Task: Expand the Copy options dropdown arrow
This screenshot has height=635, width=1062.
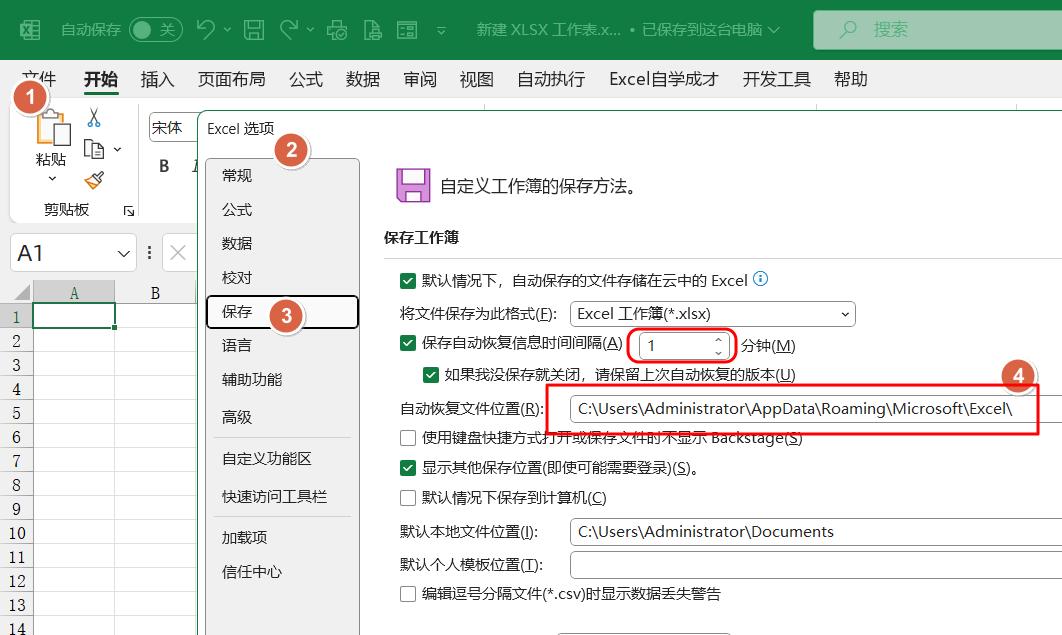Action: 118,149
